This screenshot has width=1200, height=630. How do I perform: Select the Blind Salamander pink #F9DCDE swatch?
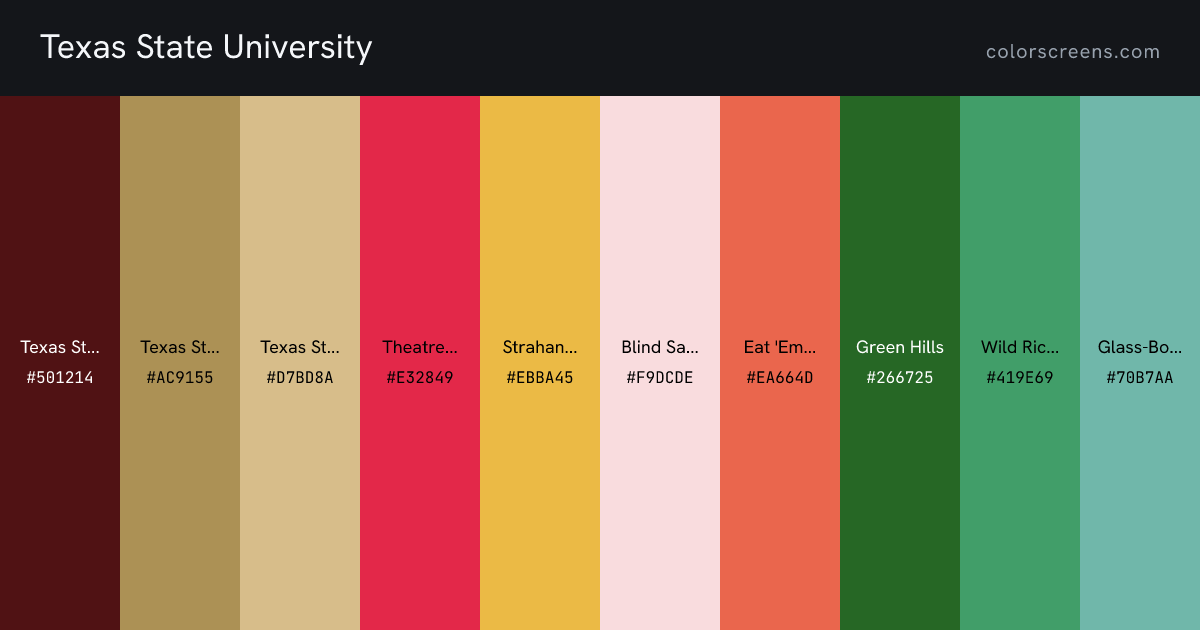(660, 363)
